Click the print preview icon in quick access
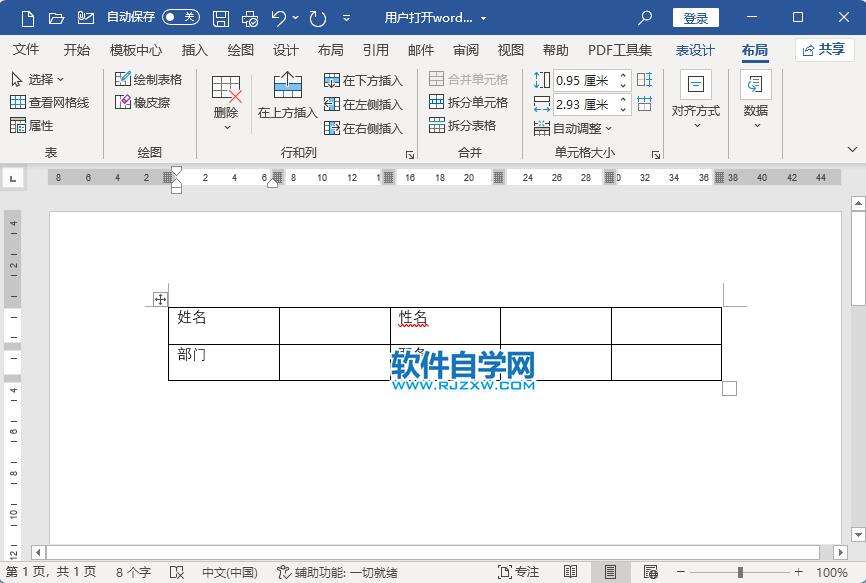 pyautogui.click(x=250, y=18)
